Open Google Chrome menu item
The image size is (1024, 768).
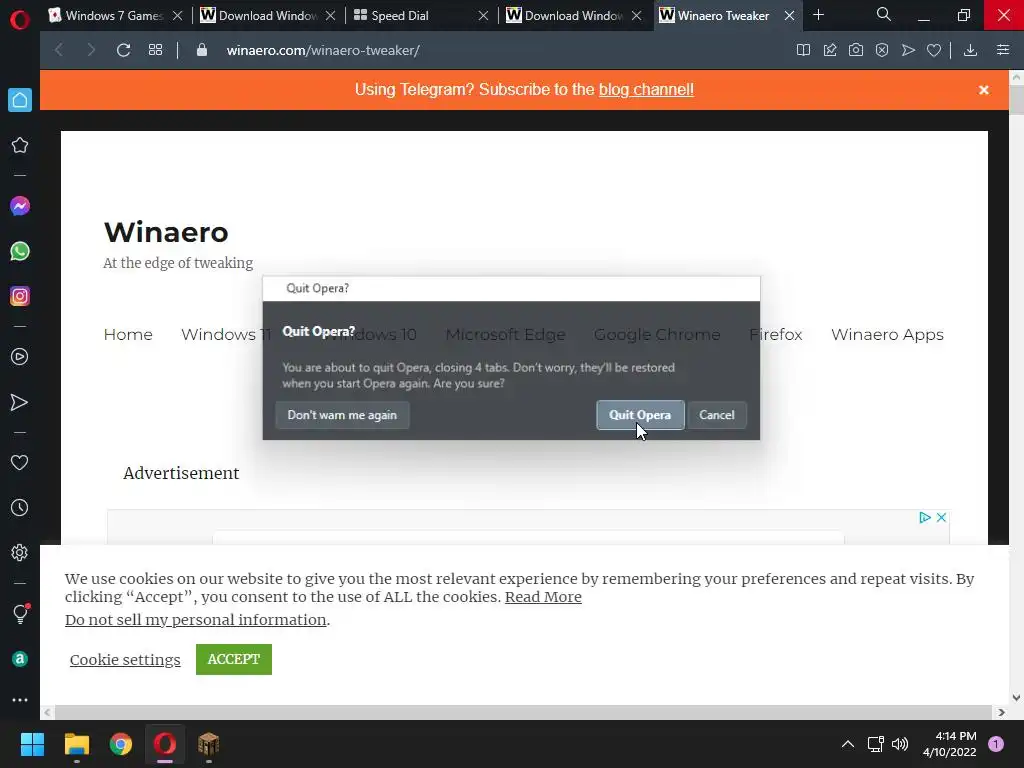coord(656,334)
